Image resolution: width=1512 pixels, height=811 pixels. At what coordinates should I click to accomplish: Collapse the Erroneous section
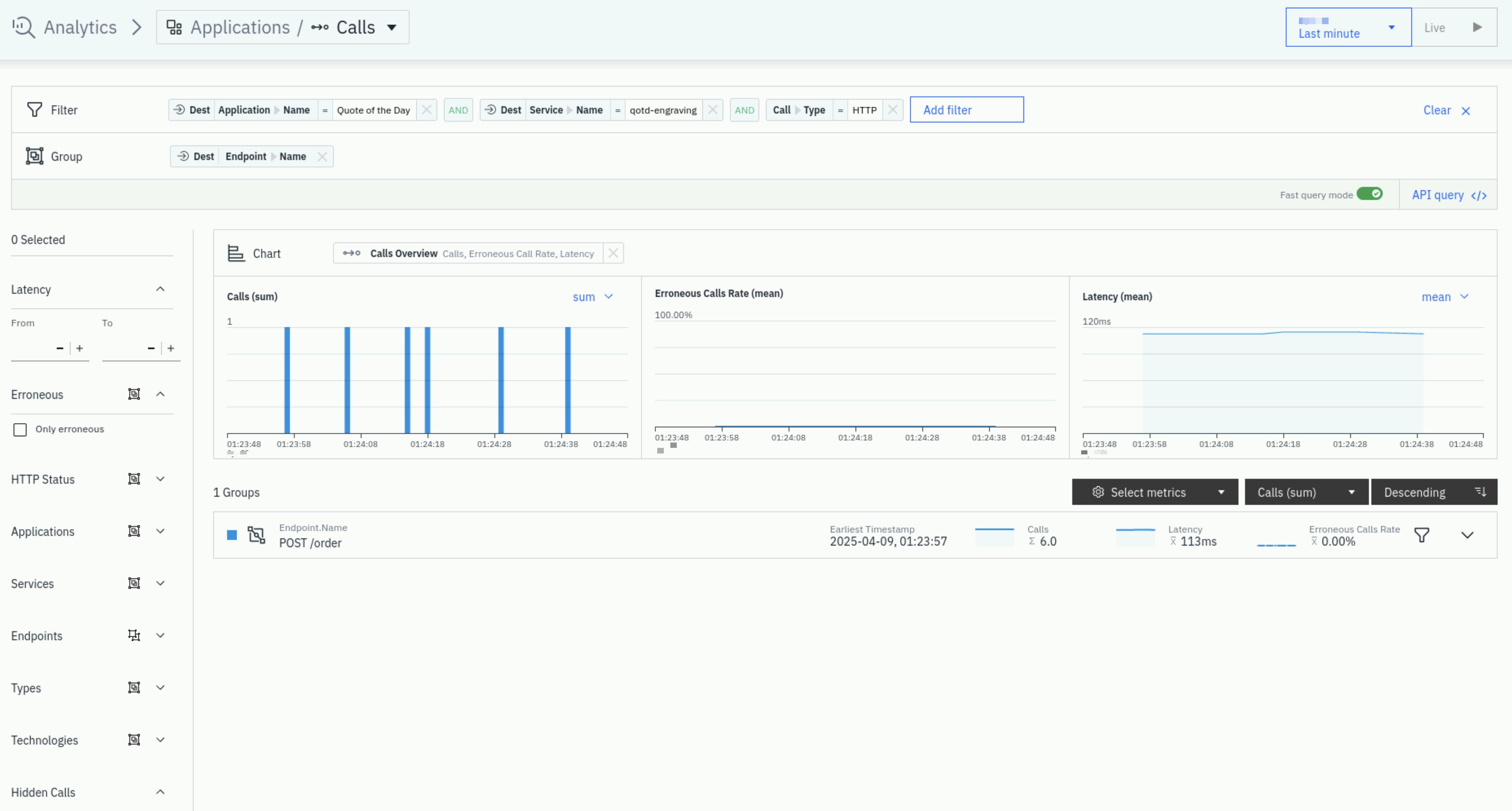click(160, 394)
